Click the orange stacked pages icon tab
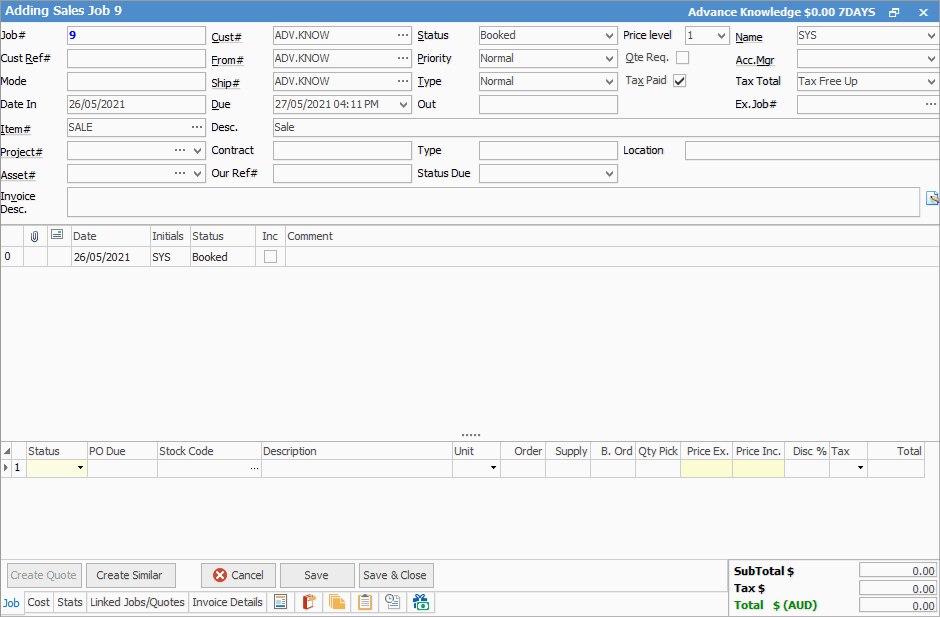940x617 pixels. coord(337,602)
